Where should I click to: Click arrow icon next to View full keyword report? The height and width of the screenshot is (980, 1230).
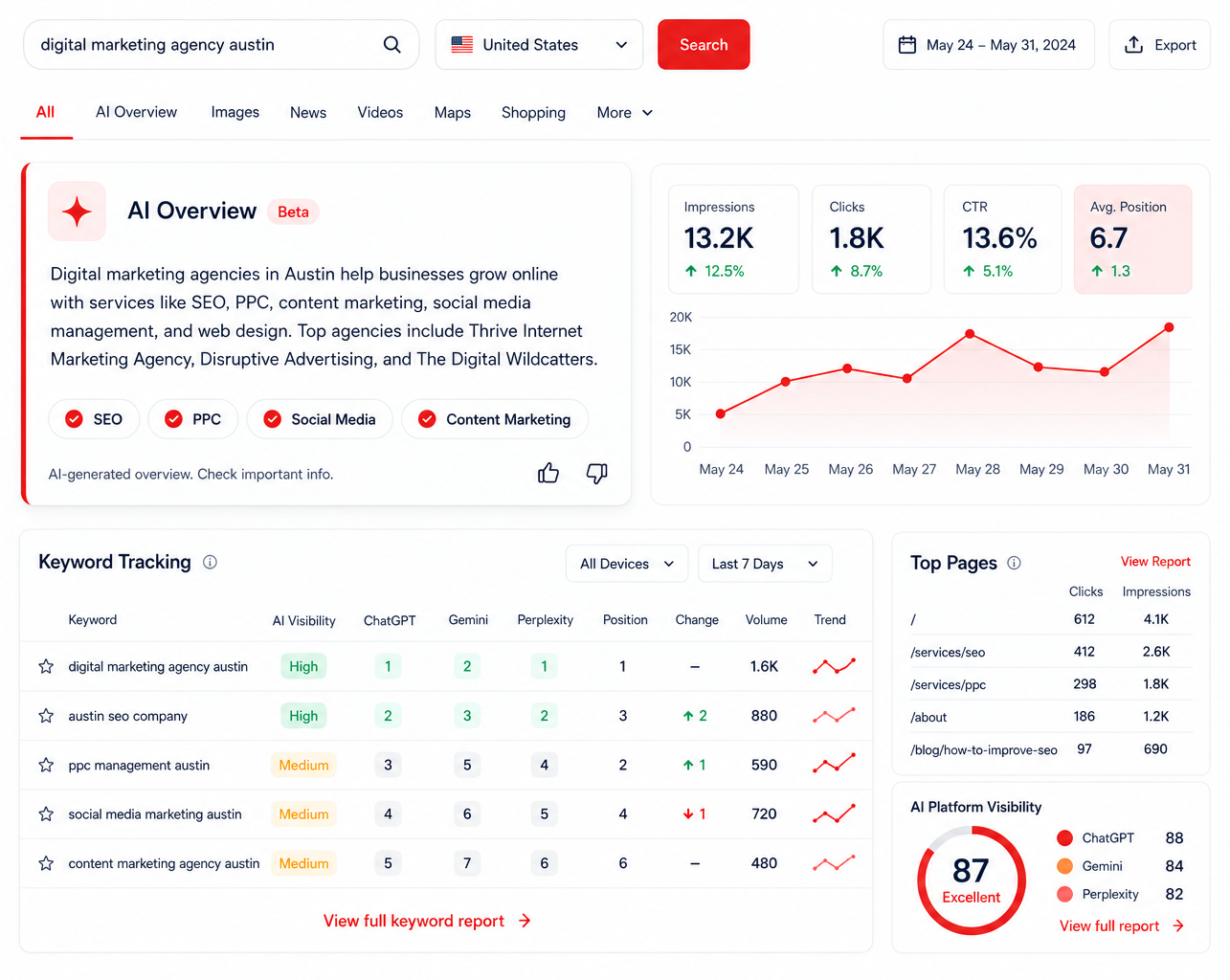tap(525, 921)
